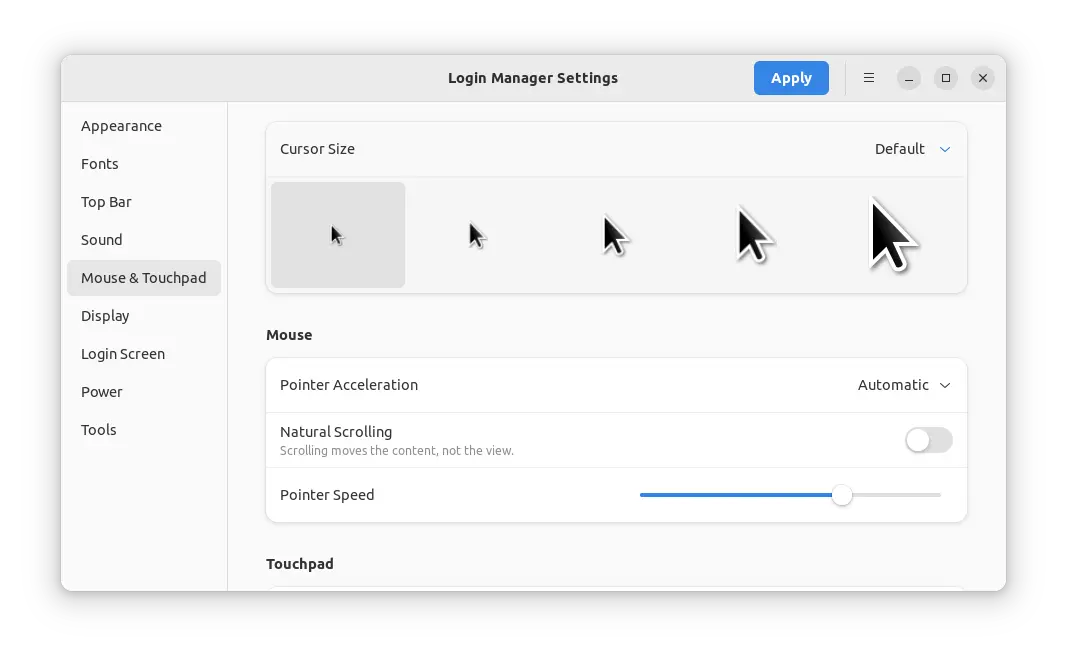Choose the largest cursor size icon
1067x658 pixels.
point(893,235)
